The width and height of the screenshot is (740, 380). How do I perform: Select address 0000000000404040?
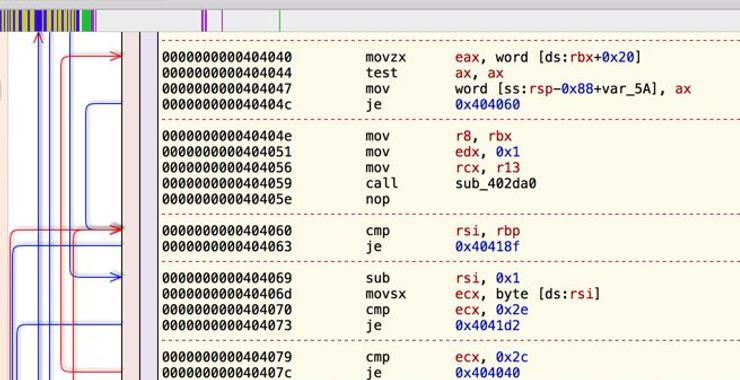tap(227, 57)
